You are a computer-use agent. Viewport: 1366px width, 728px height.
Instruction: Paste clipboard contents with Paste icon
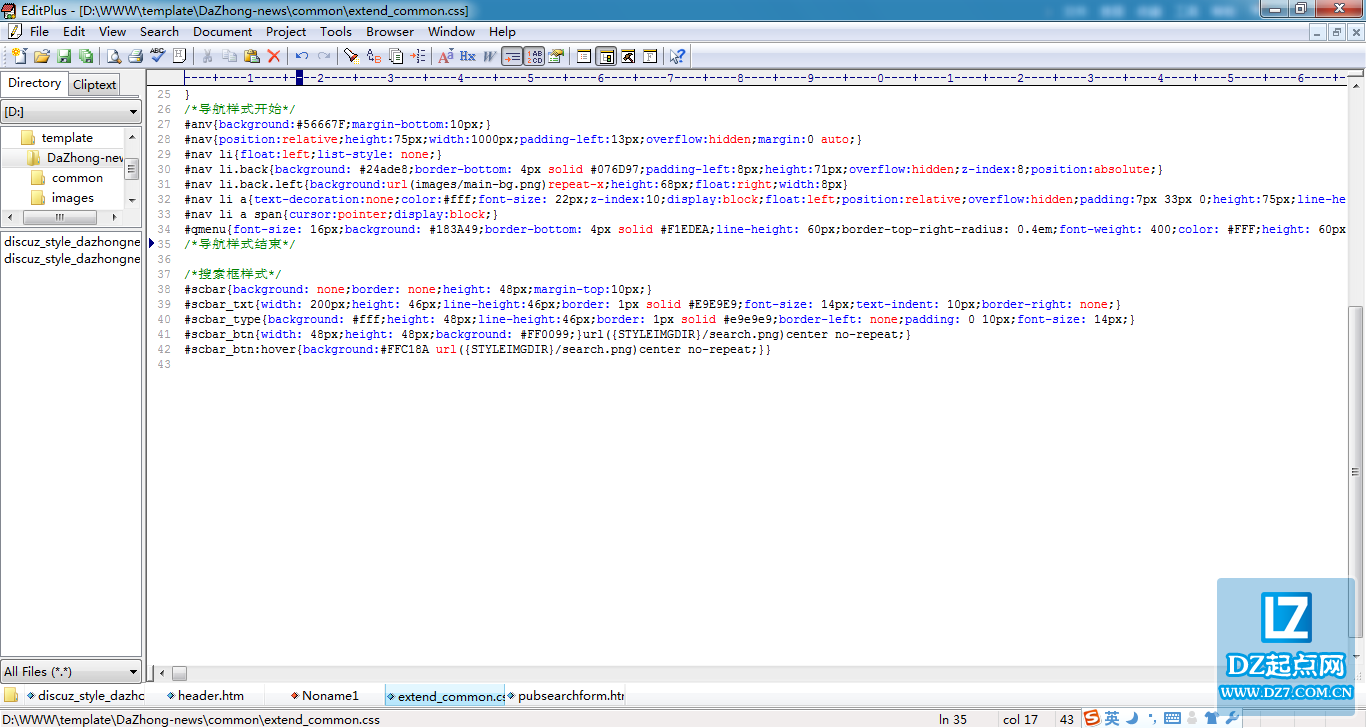[251, 56]
